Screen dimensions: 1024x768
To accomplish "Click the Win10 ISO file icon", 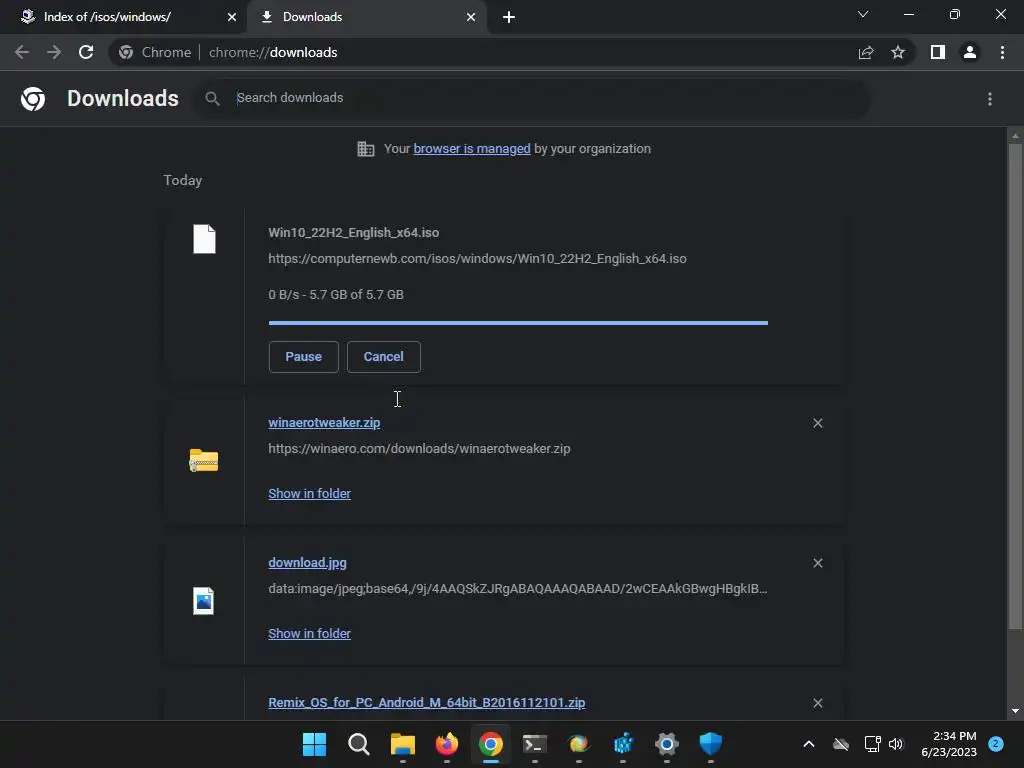I will [x=204, y=239].
